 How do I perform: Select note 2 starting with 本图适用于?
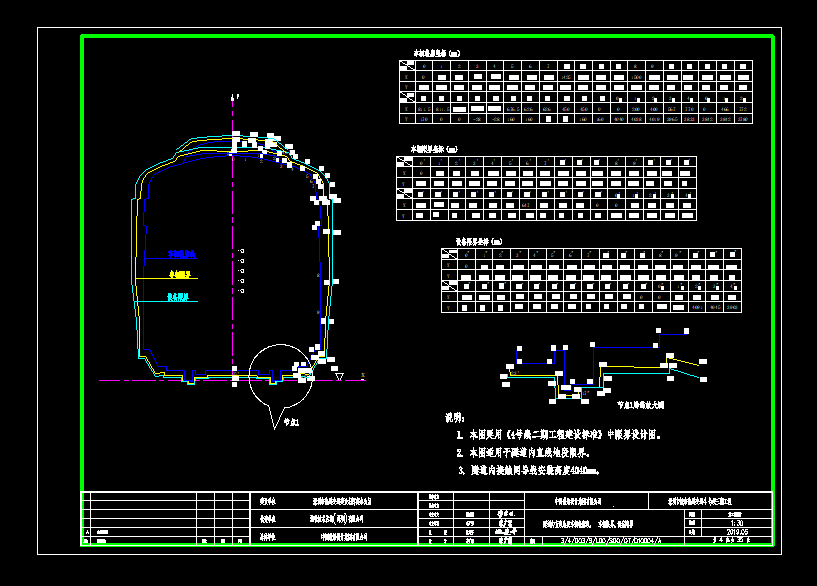point(523,453)
